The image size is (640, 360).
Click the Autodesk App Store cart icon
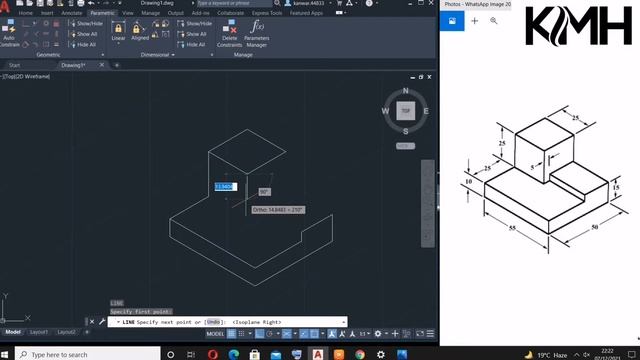339,3
